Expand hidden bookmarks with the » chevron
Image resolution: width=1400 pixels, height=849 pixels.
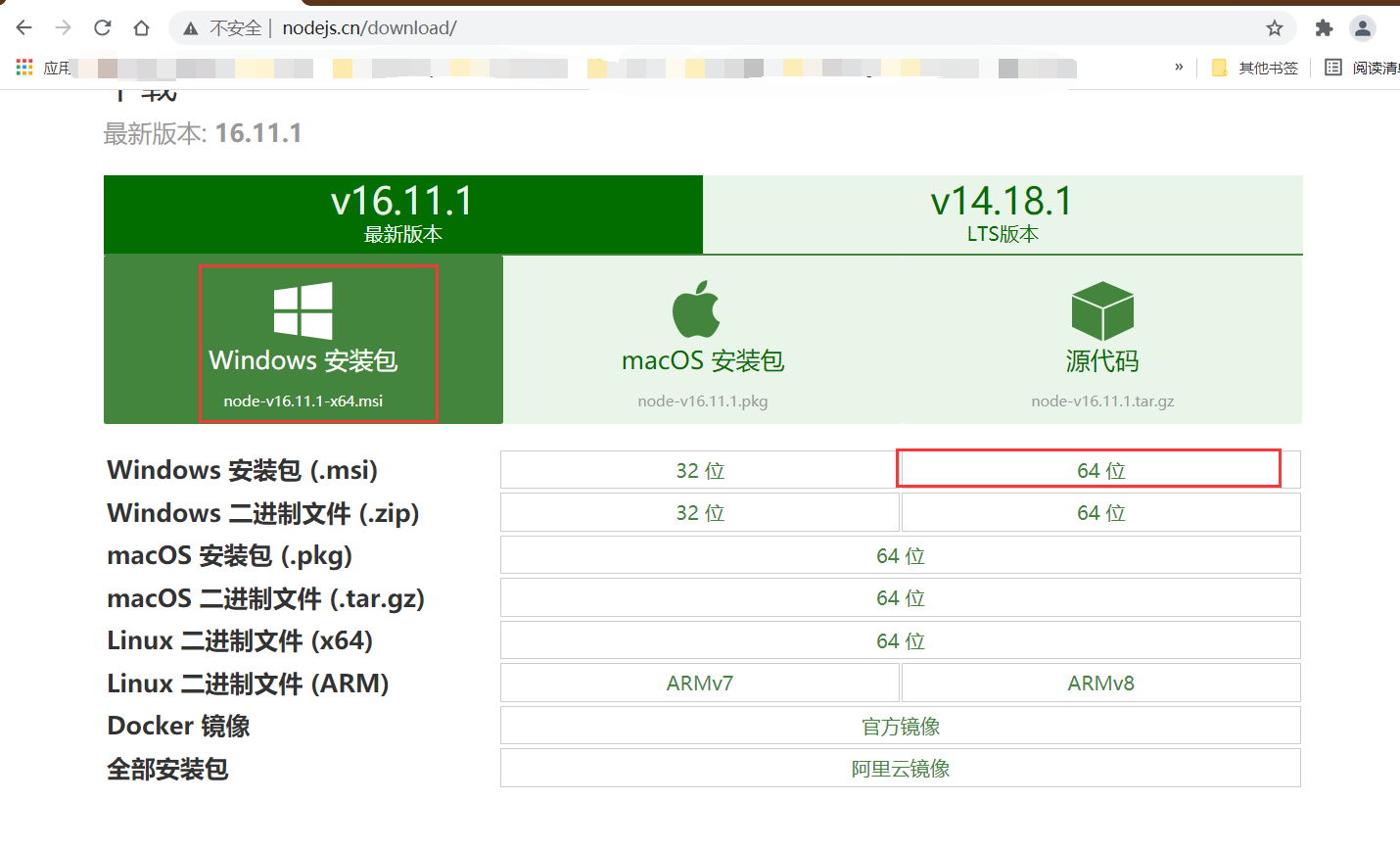(x=1179, y=67)
